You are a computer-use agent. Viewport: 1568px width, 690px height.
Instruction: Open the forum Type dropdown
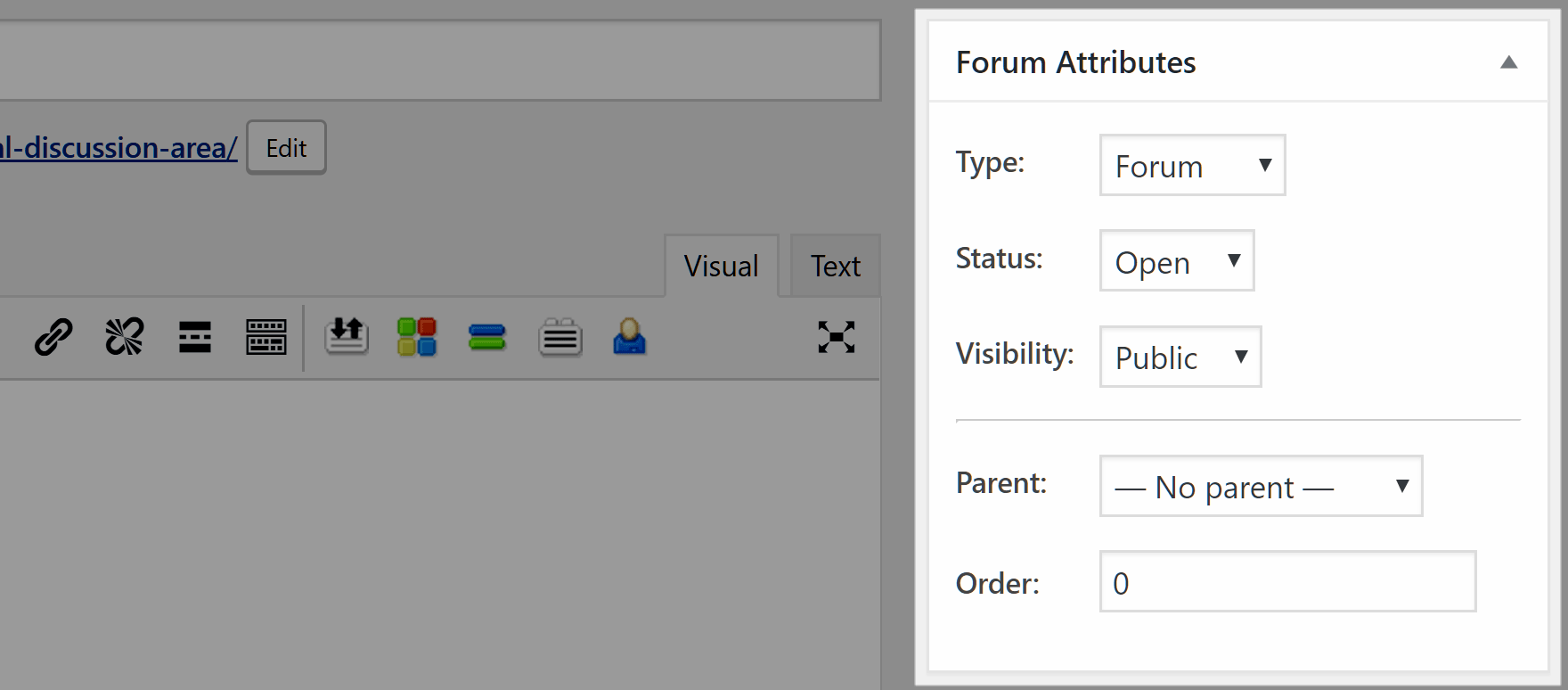[x=1192, y=165]
